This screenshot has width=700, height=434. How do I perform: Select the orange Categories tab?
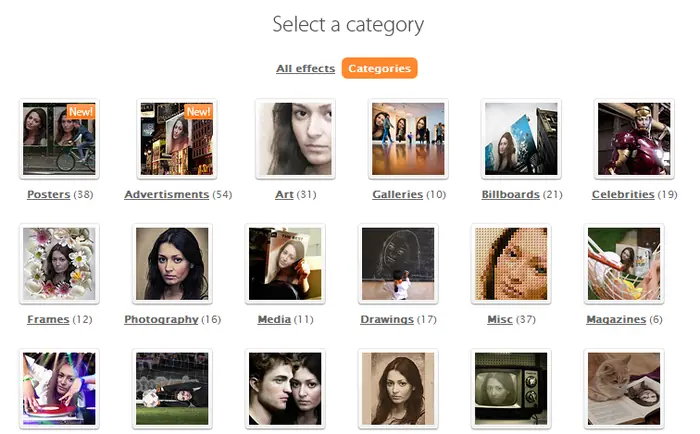click(x=379, y=68)
